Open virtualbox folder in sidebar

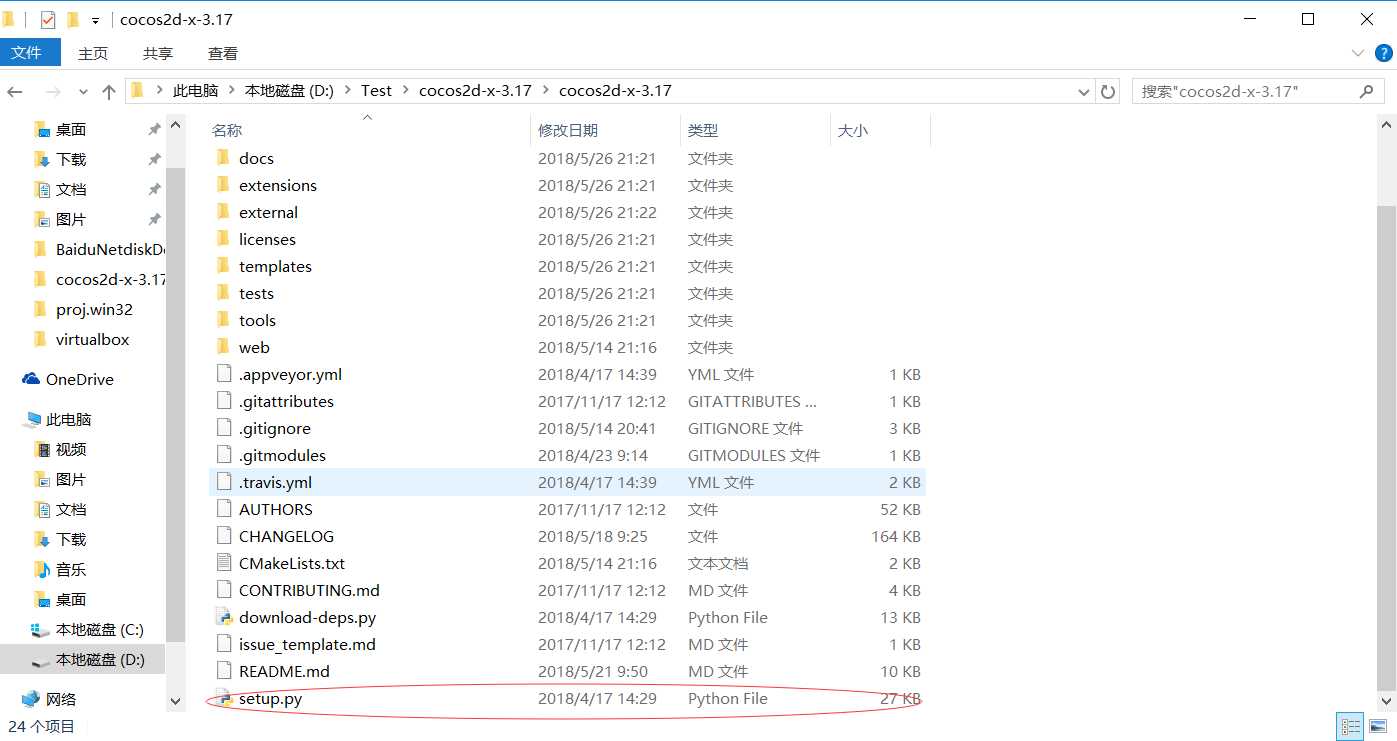click(92, 339)
